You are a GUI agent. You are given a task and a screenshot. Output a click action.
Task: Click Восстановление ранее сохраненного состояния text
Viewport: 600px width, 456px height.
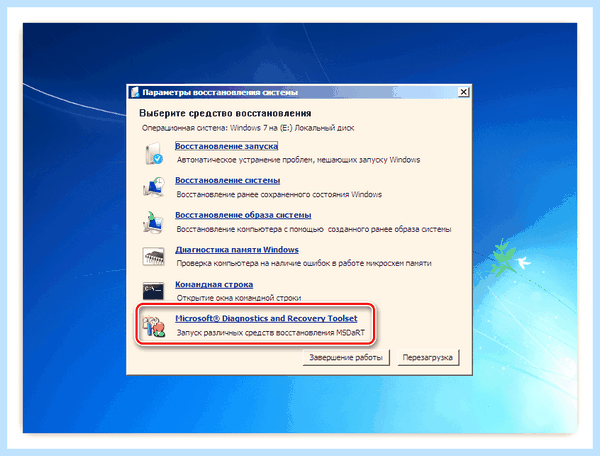click(279, 194)
